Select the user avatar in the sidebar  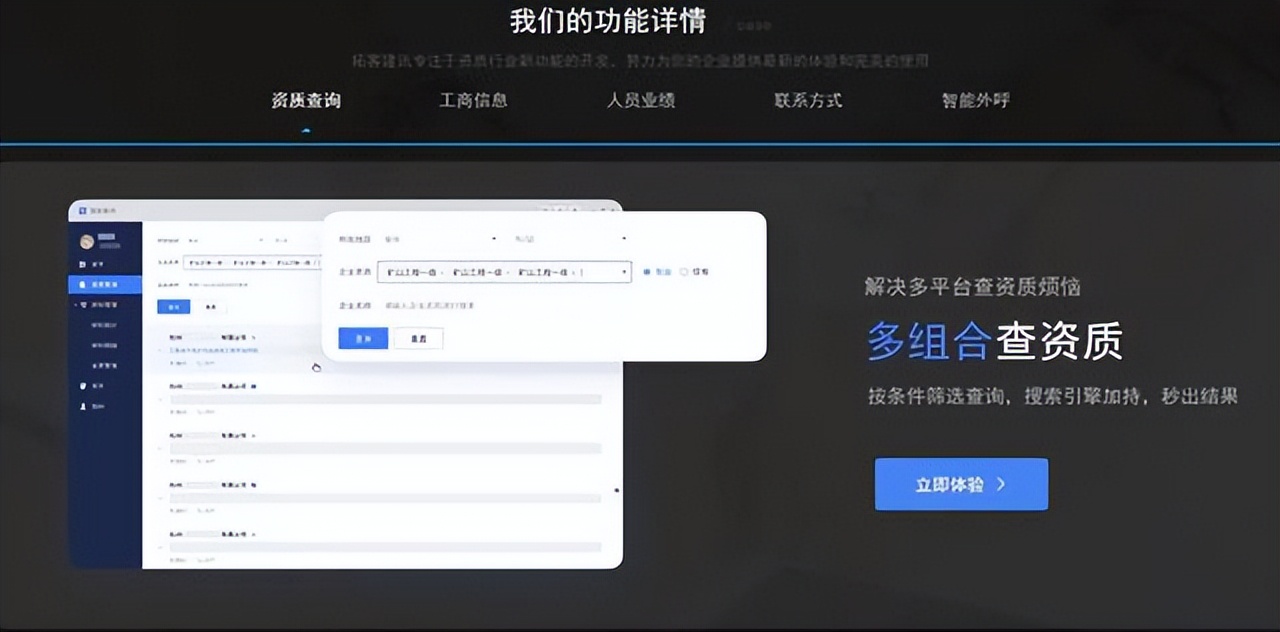coord(87,239)
